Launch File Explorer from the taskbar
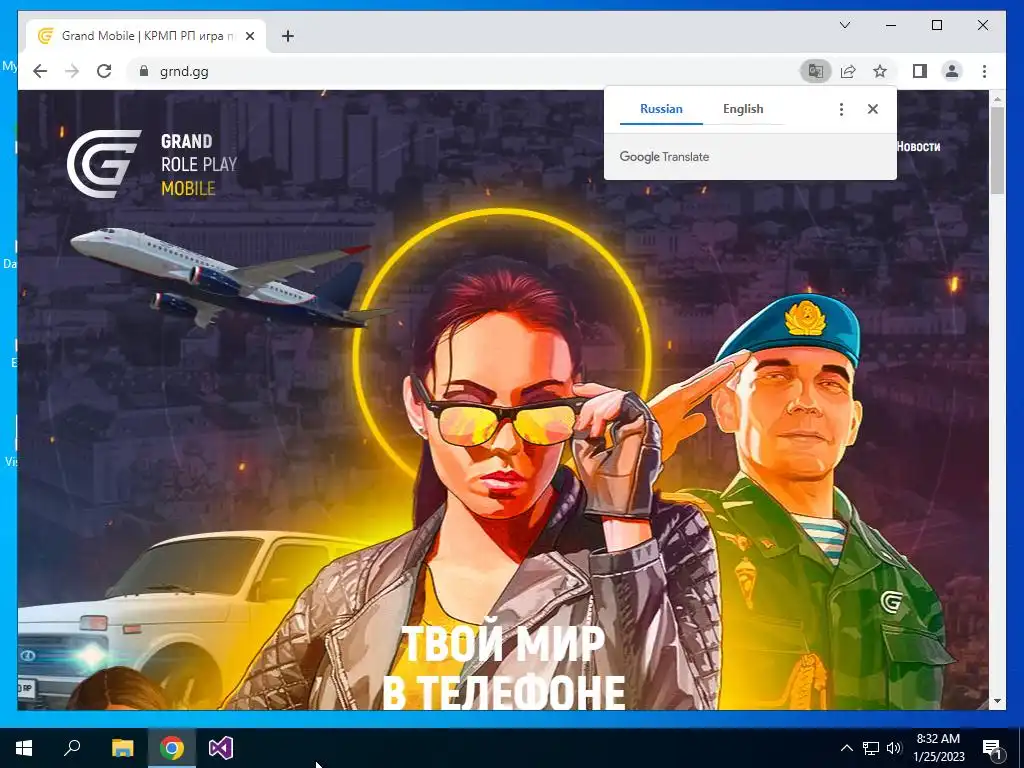This screenshot has height=768, width=1024. pos(122,748)
